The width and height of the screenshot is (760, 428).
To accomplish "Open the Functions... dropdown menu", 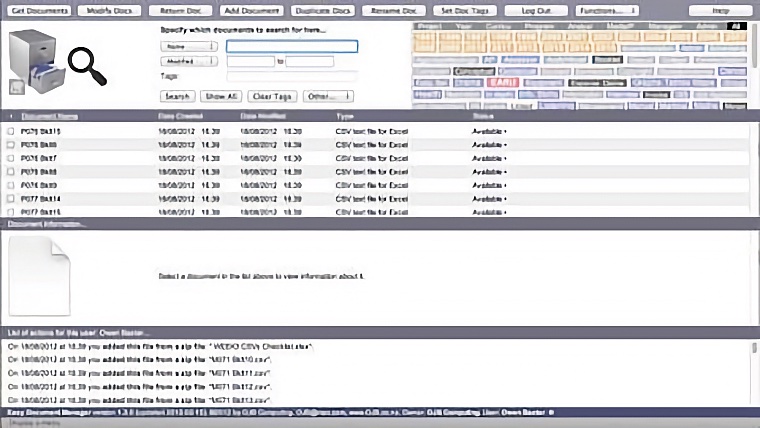I will click(x=607, y=9).
